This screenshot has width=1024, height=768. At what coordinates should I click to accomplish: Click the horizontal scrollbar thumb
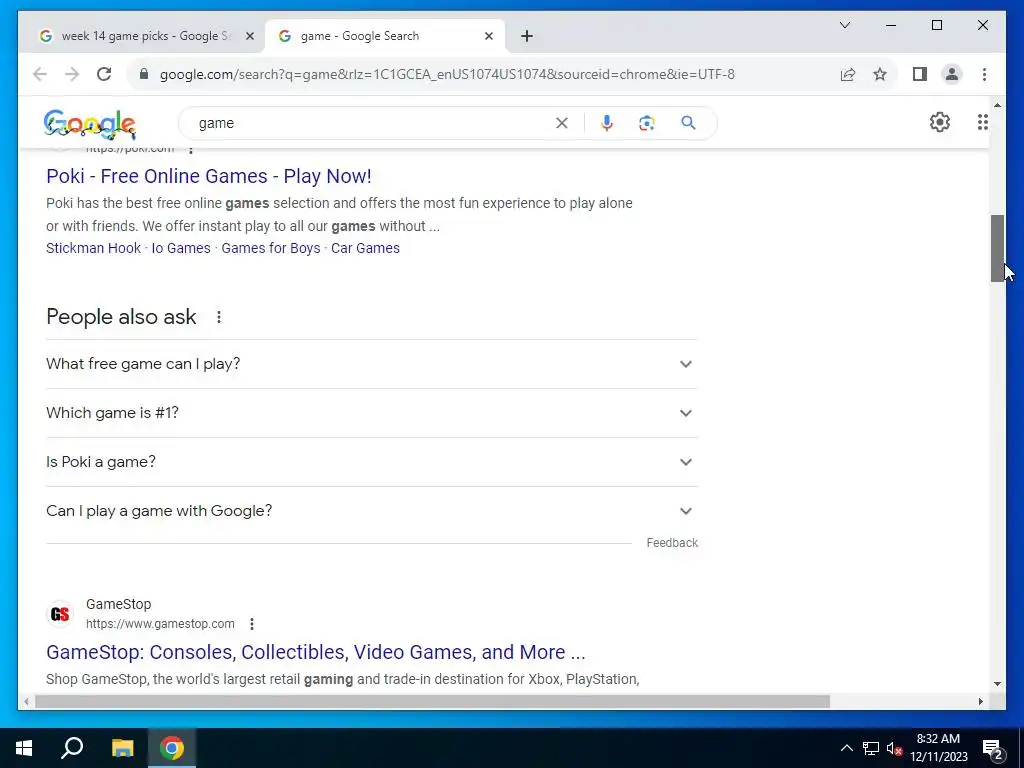432,701
